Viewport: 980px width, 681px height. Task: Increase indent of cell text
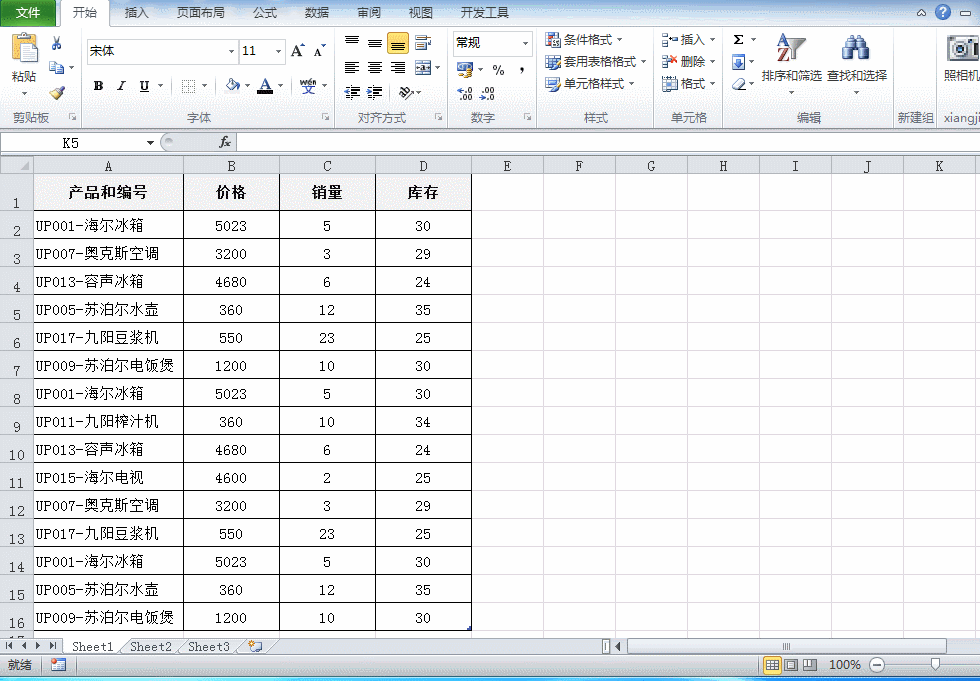(375, 92)
